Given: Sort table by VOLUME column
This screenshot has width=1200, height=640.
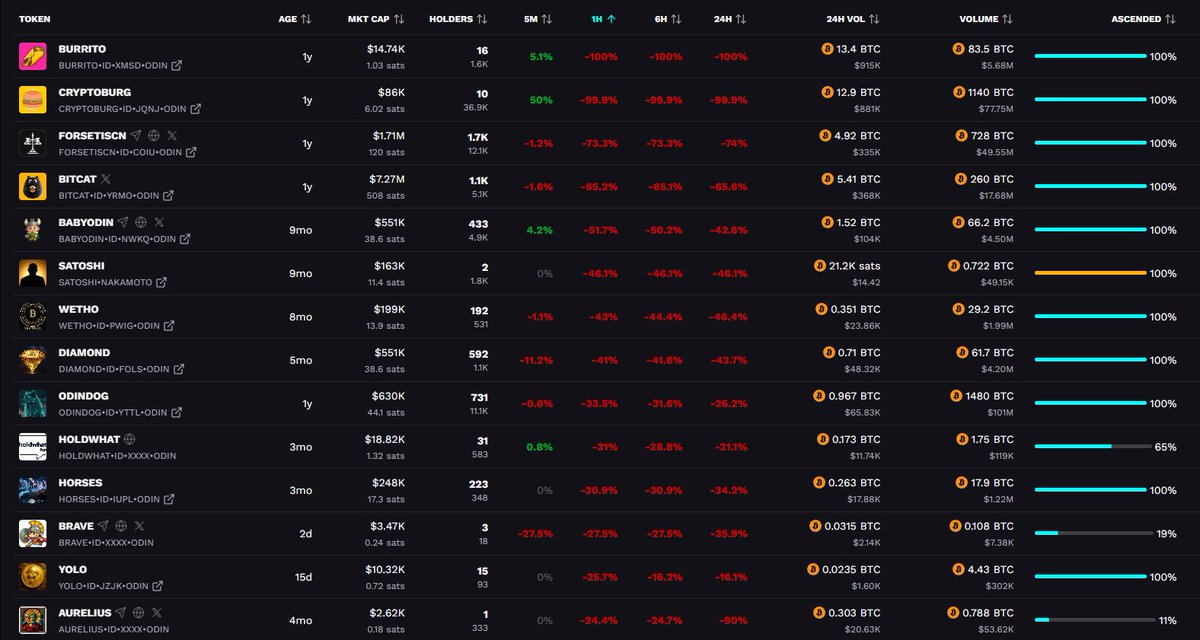Looking at the screenshot, I should (986, 19).
